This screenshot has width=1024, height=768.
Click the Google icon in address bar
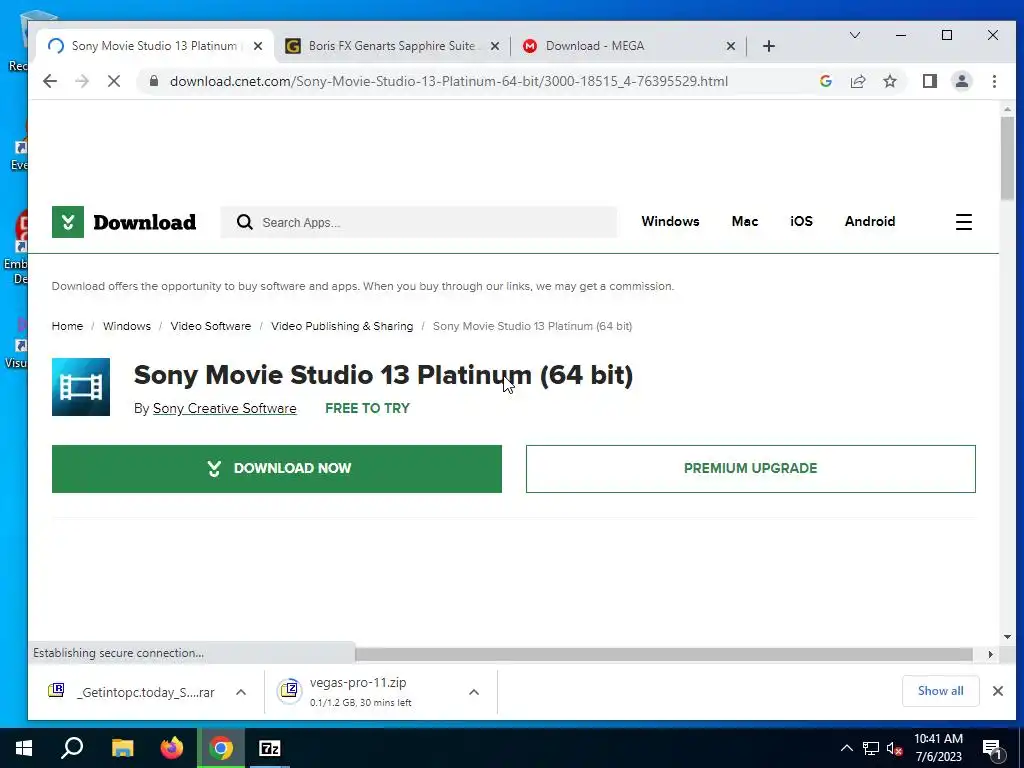(825, 81)
